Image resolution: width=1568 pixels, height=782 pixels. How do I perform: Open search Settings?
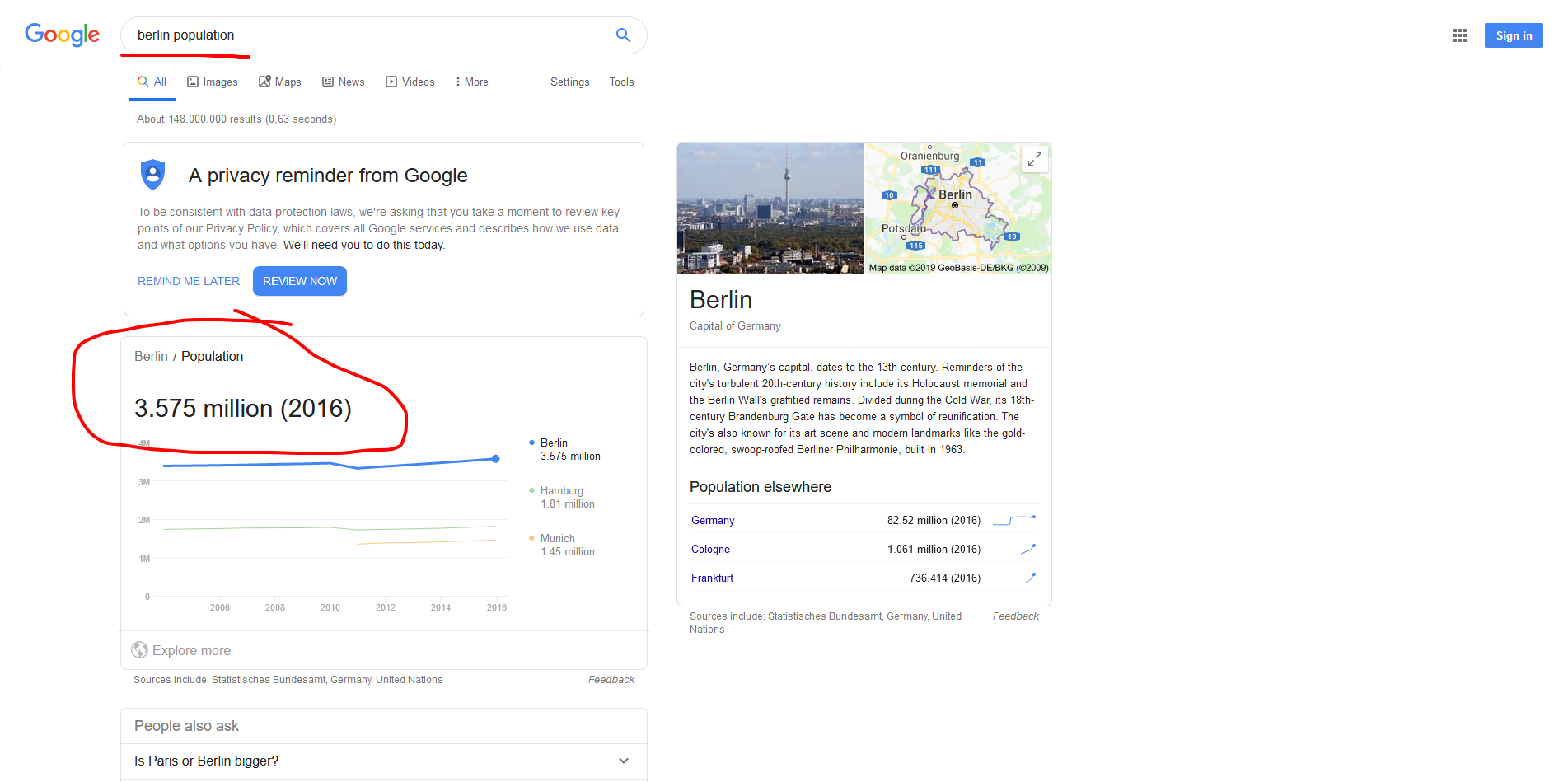pyautogui.click(x=570, y=82)
